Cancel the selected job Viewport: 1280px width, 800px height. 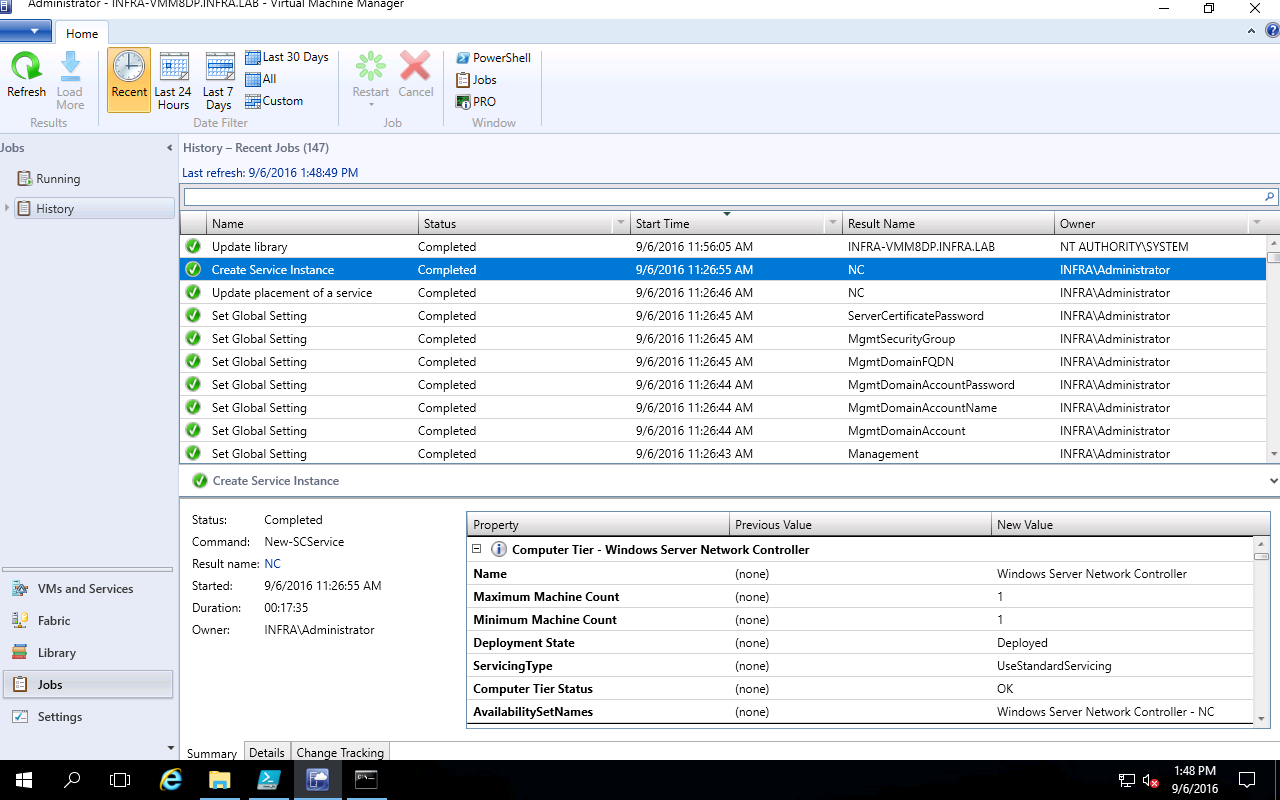(415, 75)
